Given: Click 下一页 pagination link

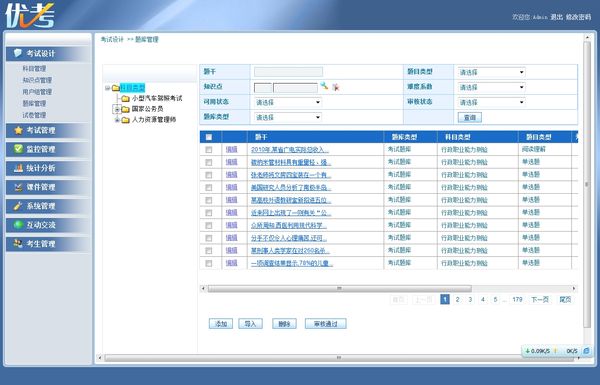Looking at the screenshot, I should (540, 299).
